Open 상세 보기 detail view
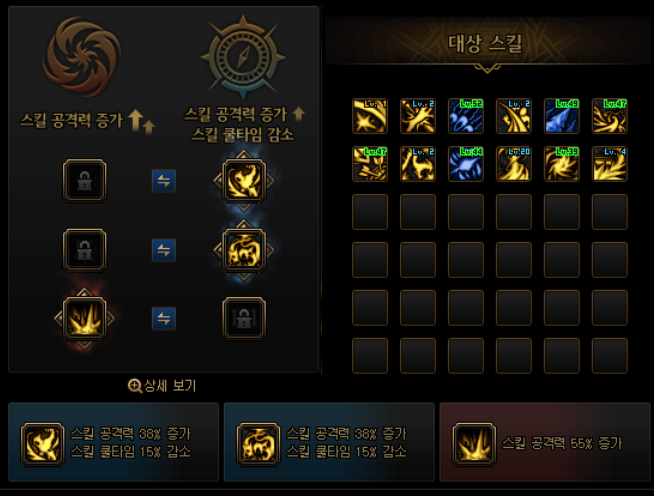This screenshot has width=654, height=496. [x=170, y=385]
